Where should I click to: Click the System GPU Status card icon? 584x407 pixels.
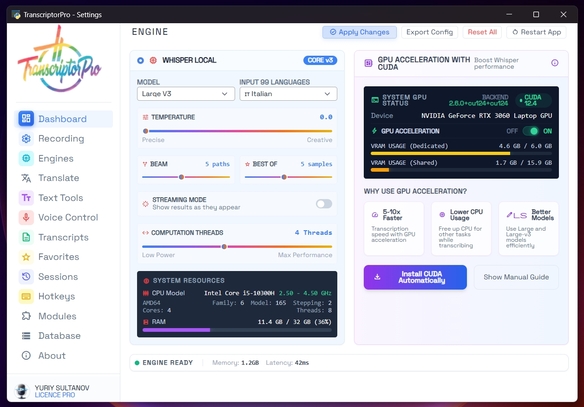[375, 100]
